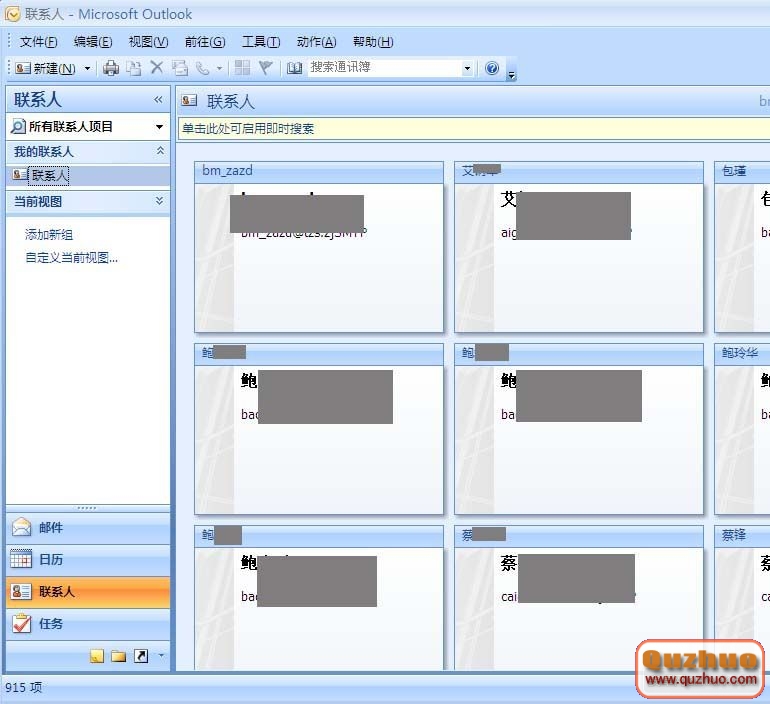Open the 文件(F) menu

tap(38, 42)
